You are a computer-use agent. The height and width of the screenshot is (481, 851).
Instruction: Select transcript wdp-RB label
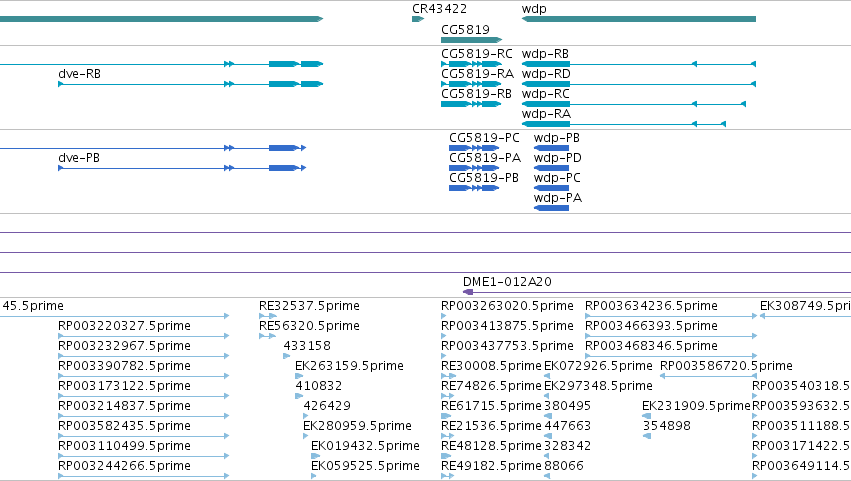pyautogui.click(x=545, y=54)
